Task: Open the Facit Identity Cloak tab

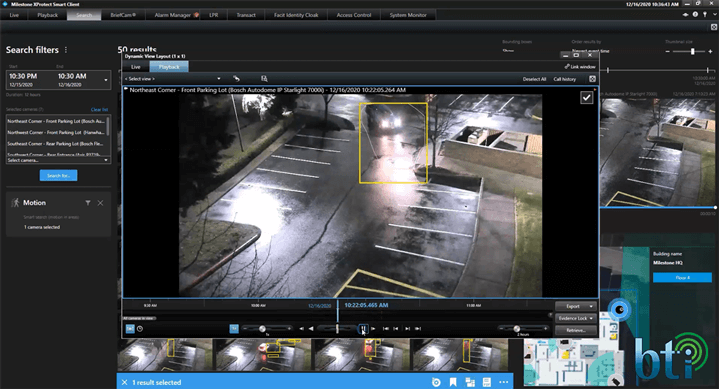Action: 296,15
